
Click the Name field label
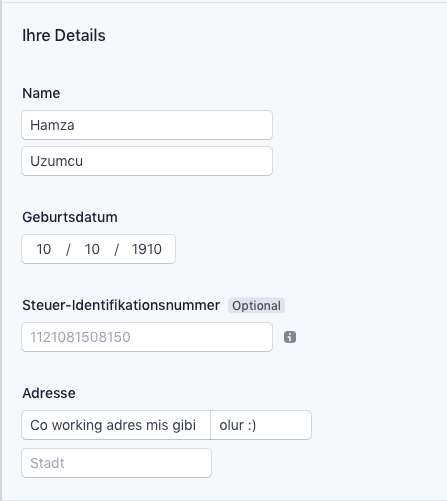(x=41, y=93)
